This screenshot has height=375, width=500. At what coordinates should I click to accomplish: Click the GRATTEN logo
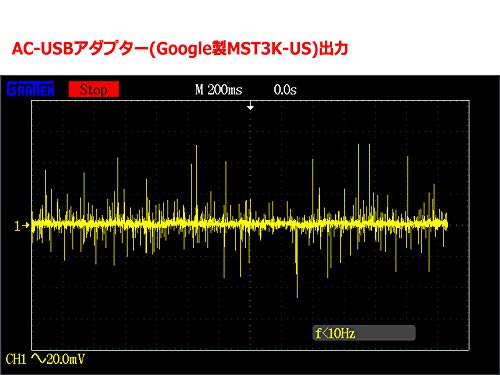coord(31,89)
